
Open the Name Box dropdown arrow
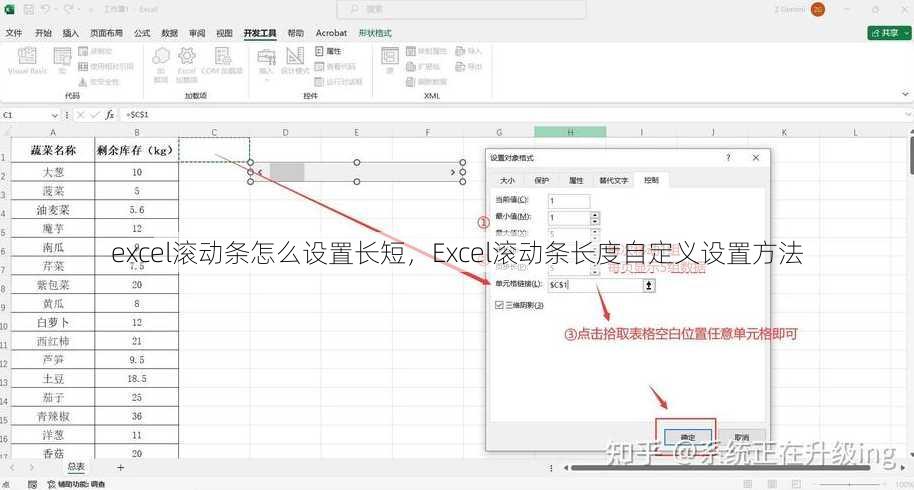coord(55,115)
